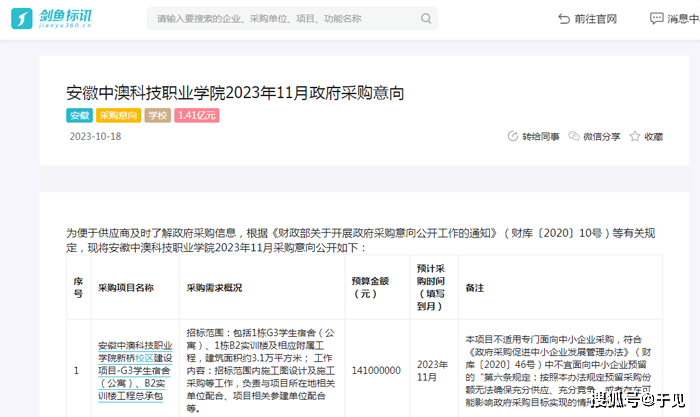Open the 消息中心 chat bubble icon
The height and width of the screenshot is (417, 700).
656,19
